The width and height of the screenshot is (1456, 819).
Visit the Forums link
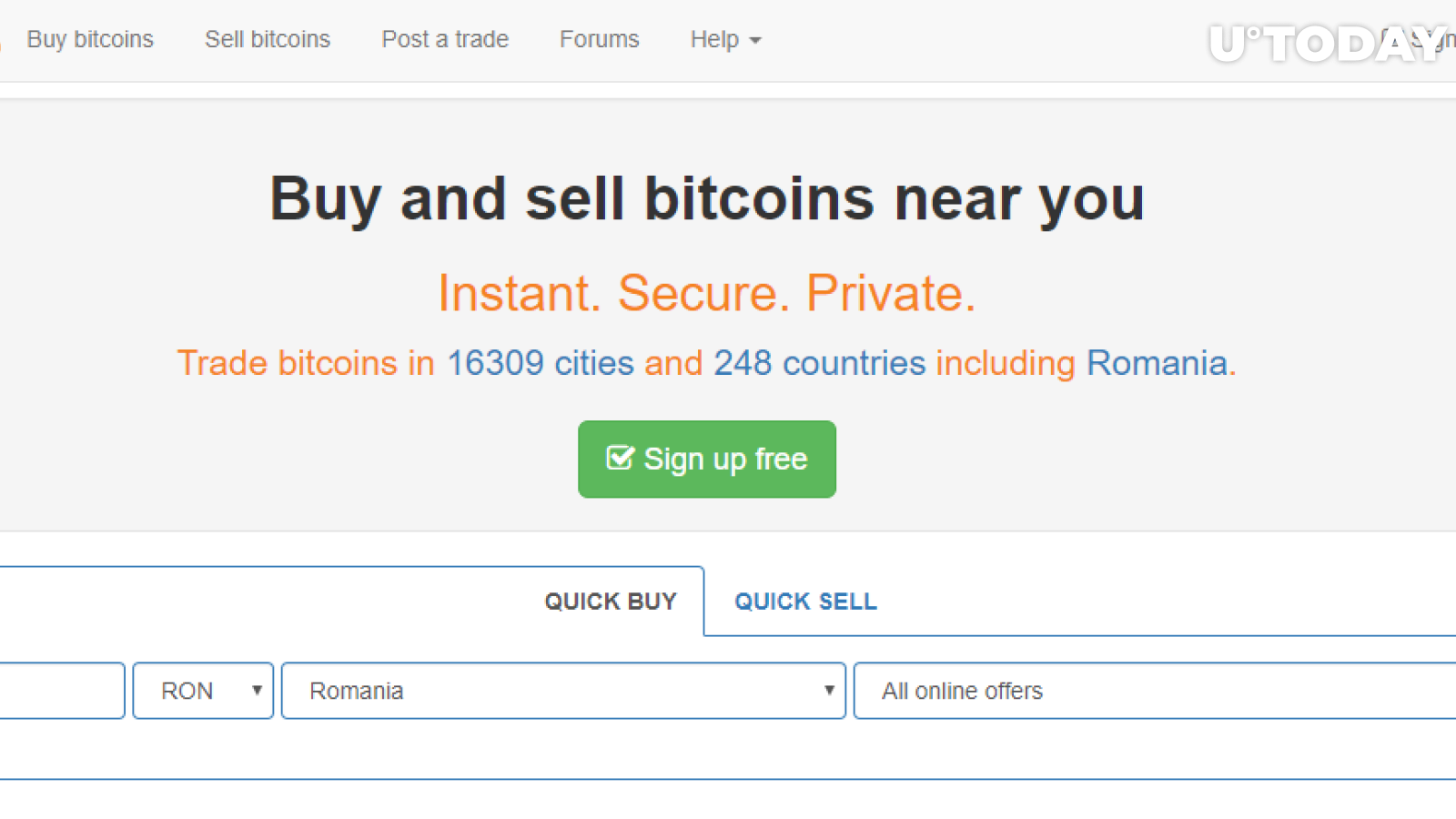click(600, 39)
